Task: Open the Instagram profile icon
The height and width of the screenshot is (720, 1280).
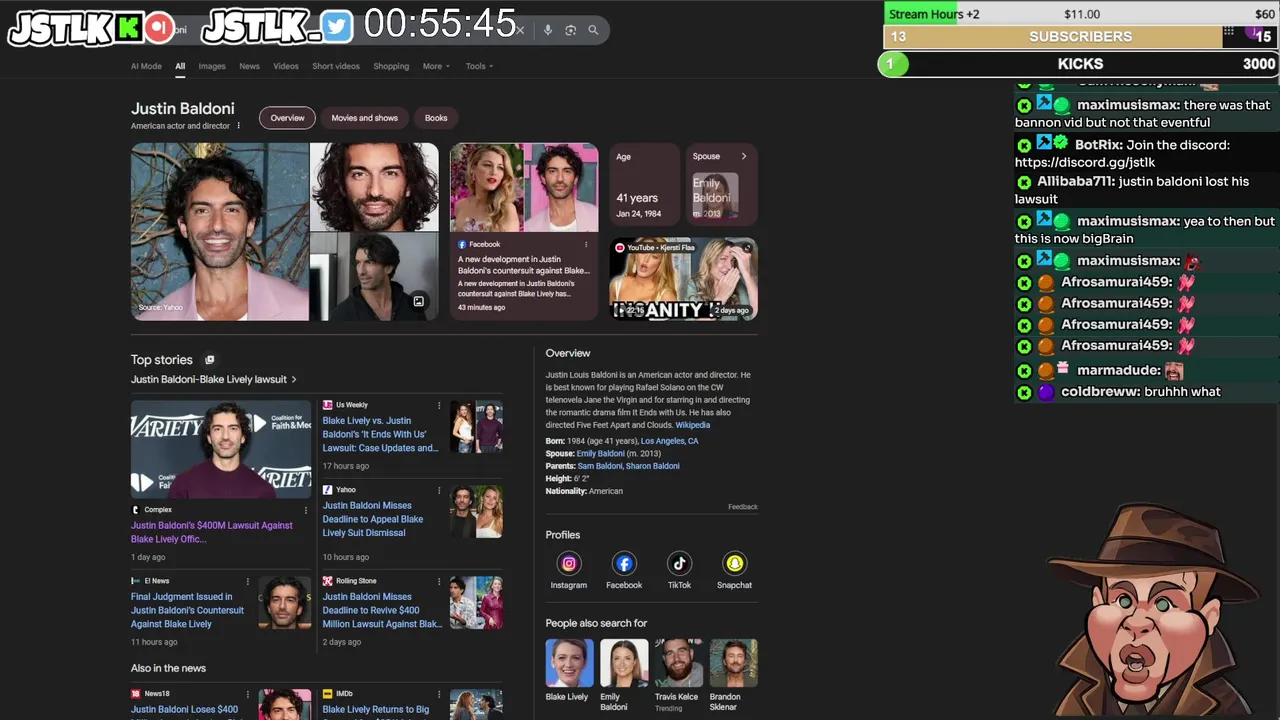Action: pos(568,564)
